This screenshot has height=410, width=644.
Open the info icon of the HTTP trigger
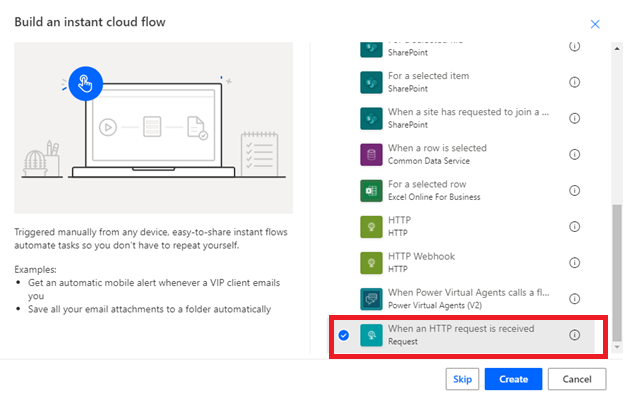[574, 227]
